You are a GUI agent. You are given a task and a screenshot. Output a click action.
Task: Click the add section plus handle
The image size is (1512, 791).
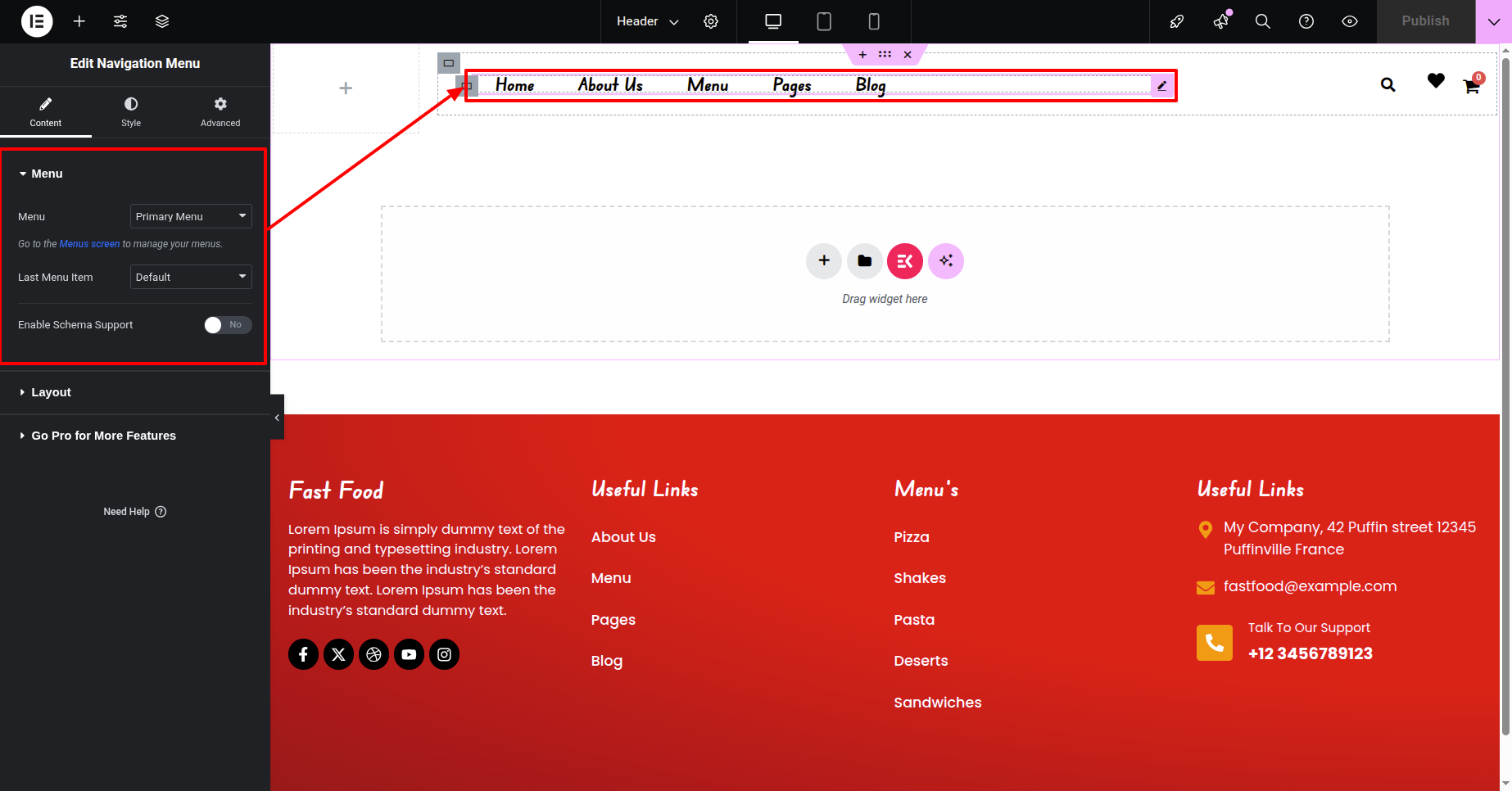[x=862, y=55]
